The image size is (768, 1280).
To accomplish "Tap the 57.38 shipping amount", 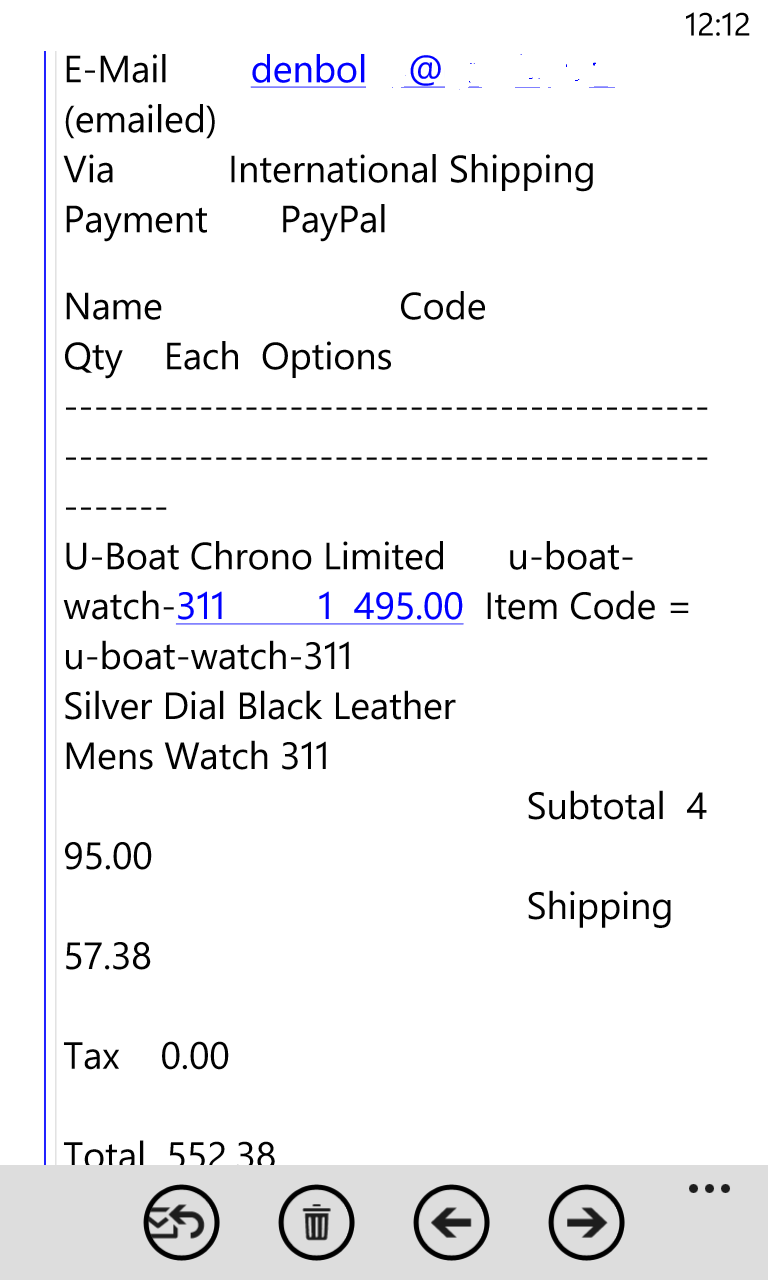I will point(108,956).
